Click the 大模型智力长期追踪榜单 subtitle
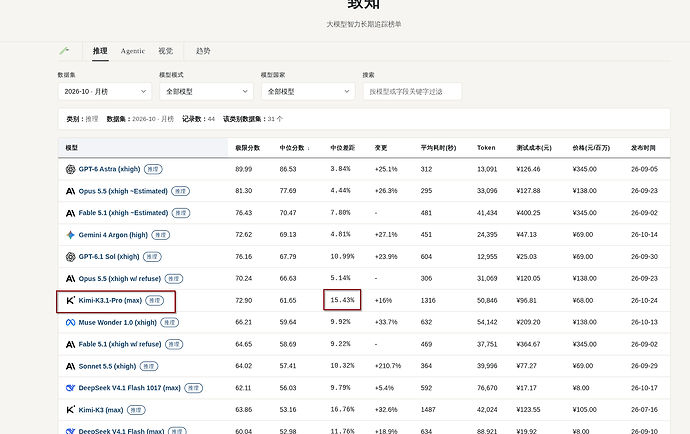 pyautogui.click(x=364, y=24)
